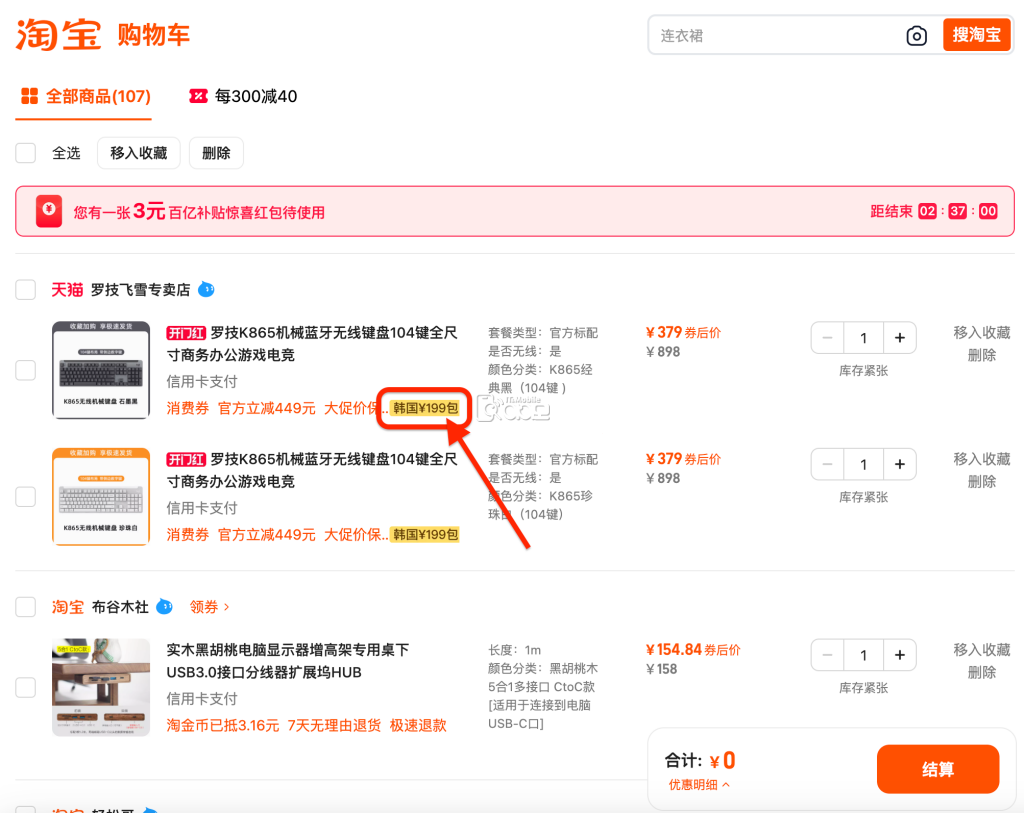The height and width of the screenshot is (813, 1024).
Task: Click quantity field of white K865 keyboard
Action: coord(863,464)
